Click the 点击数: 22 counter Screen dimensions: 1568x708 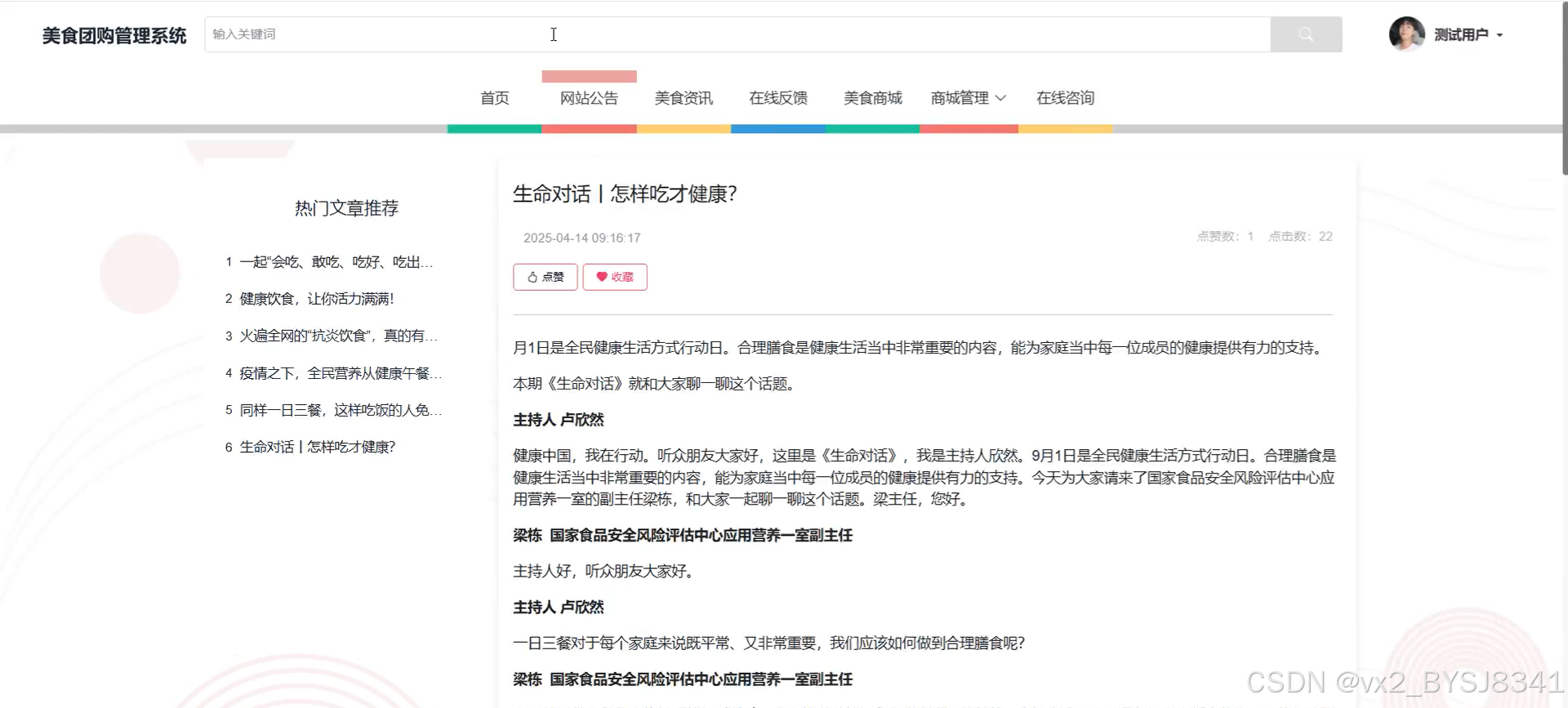click(1300, 236)
